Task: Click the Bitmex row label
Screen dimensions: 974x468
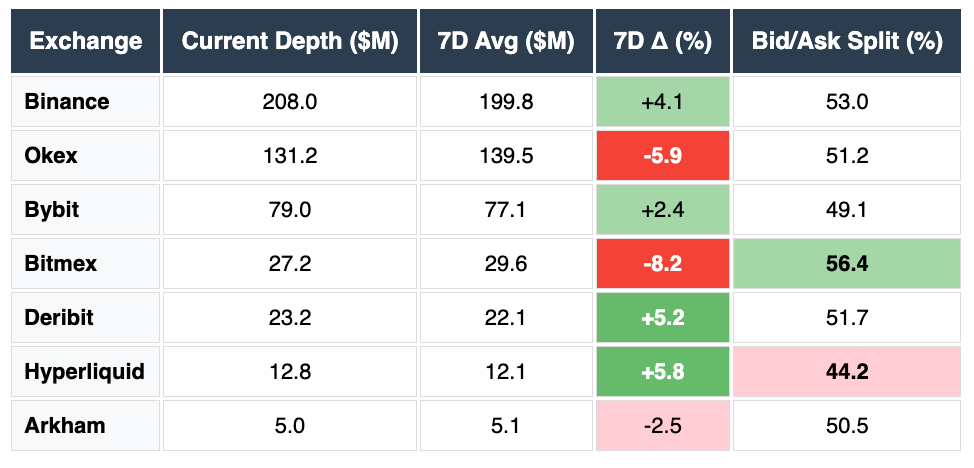Action: tap(58, 264)
